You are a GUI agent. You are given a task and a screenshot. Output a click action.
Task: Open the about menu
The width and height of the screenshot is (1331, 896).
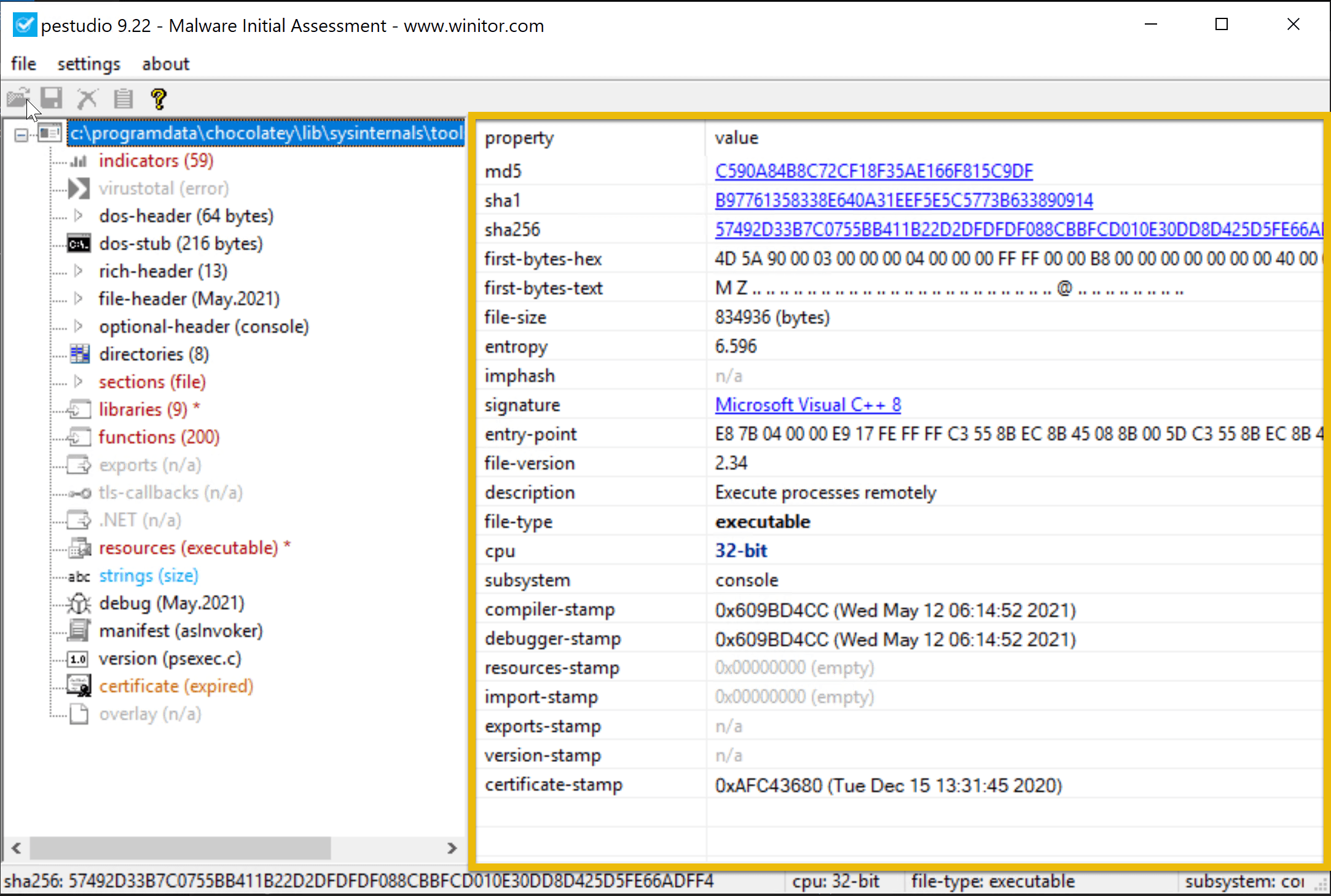click(165, 64)
